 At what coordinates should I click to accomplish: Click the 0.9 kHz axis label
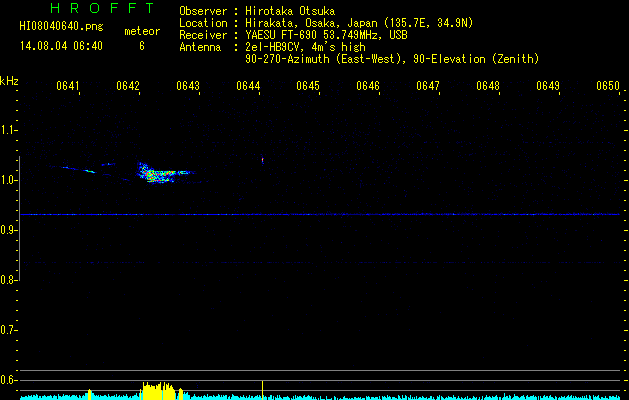click(x=8, y=230)
